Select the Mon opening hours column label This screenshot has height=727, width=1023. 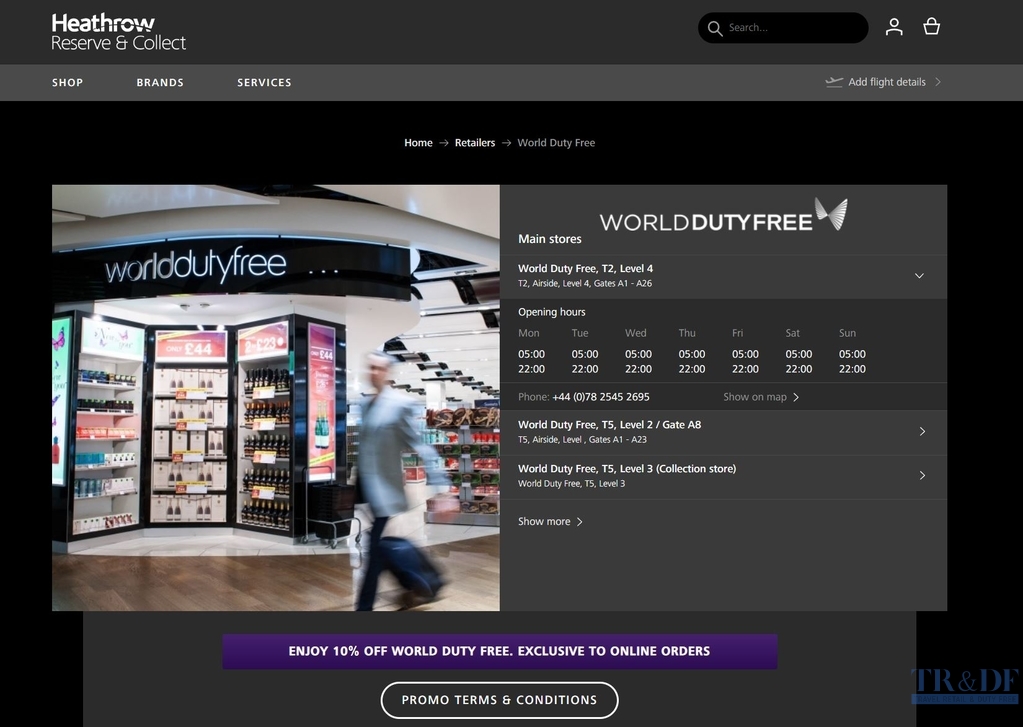coord(528,333)
